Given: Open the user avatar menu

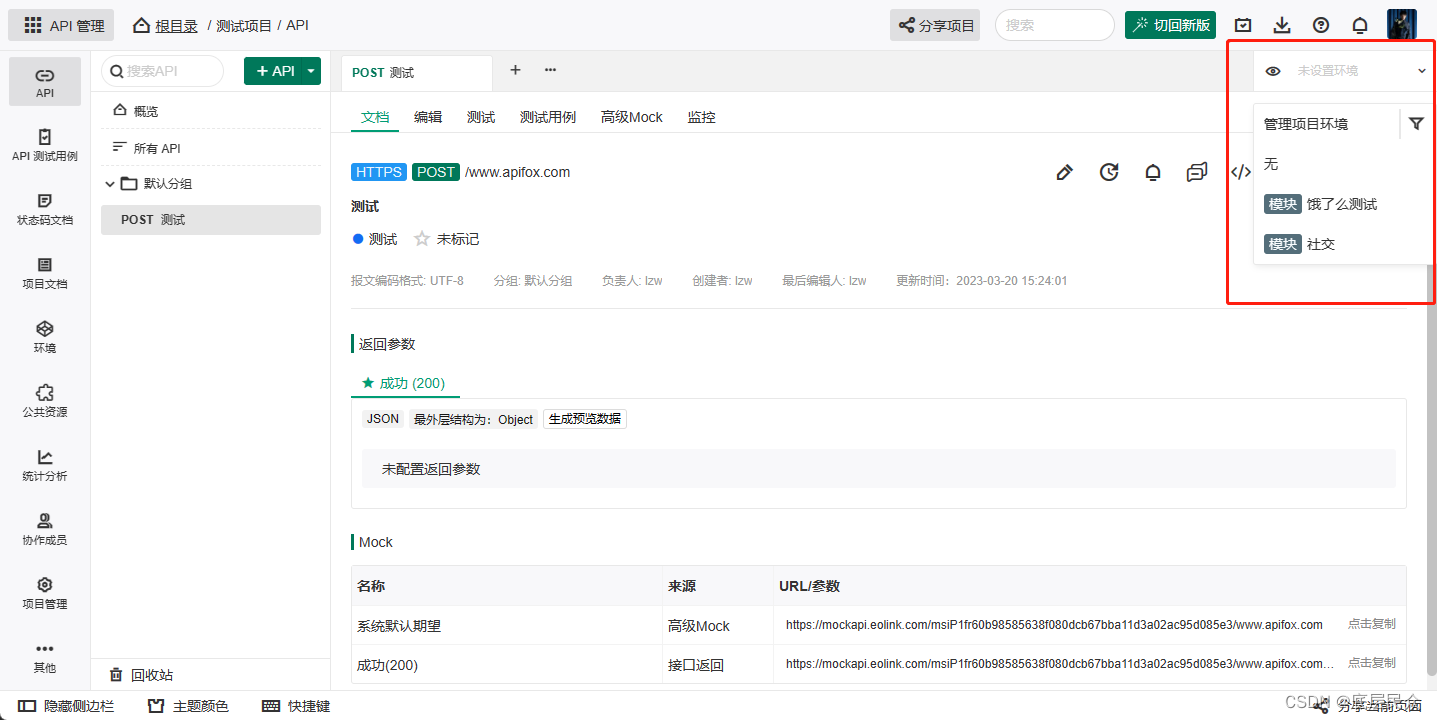Looking at the screenshot, I should coord(1401,25).
